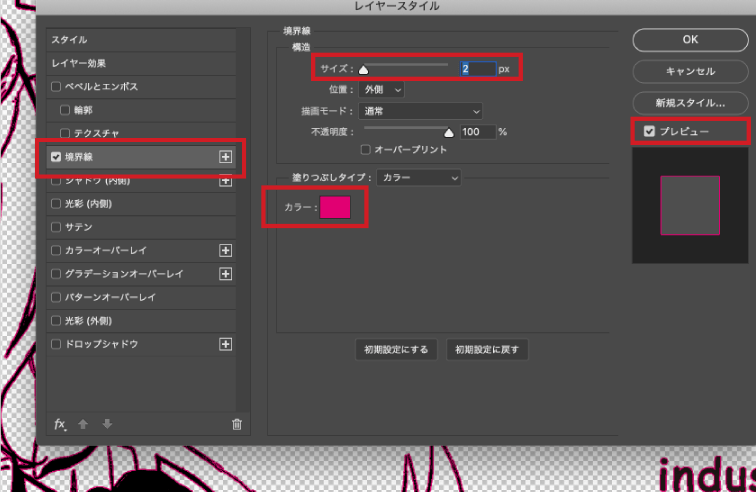
Task: Click the plus icon beside シャドウ (内側)
Action: point(225,181)
